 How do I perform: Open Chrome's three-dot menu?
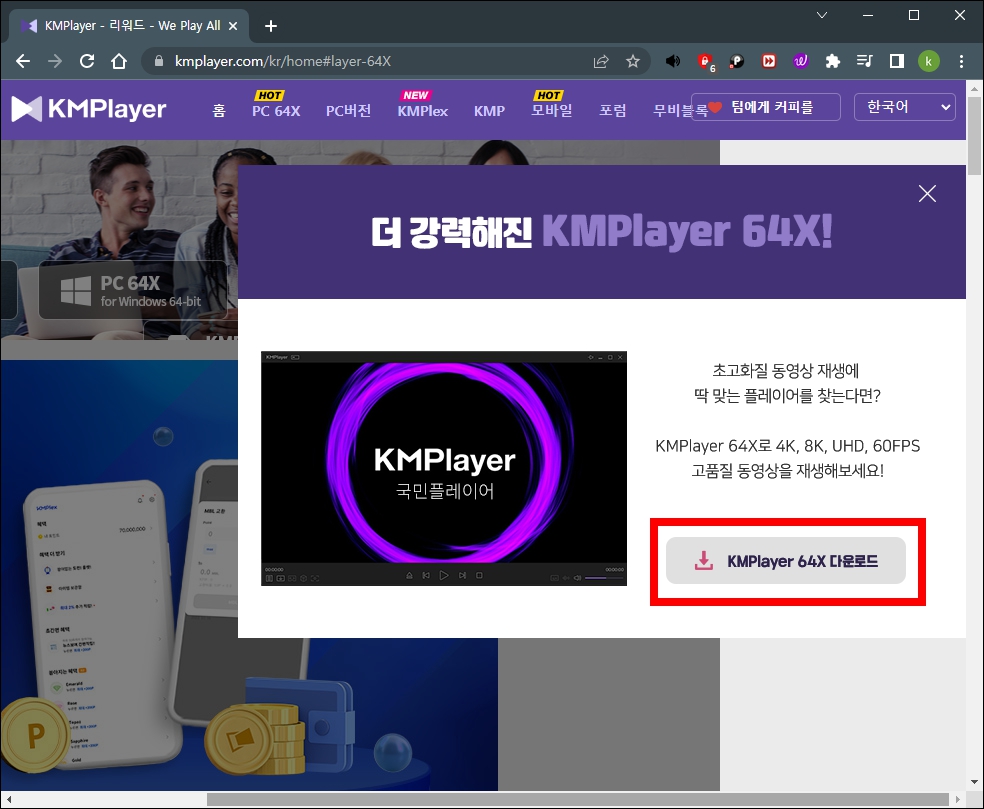coord(960,61)
